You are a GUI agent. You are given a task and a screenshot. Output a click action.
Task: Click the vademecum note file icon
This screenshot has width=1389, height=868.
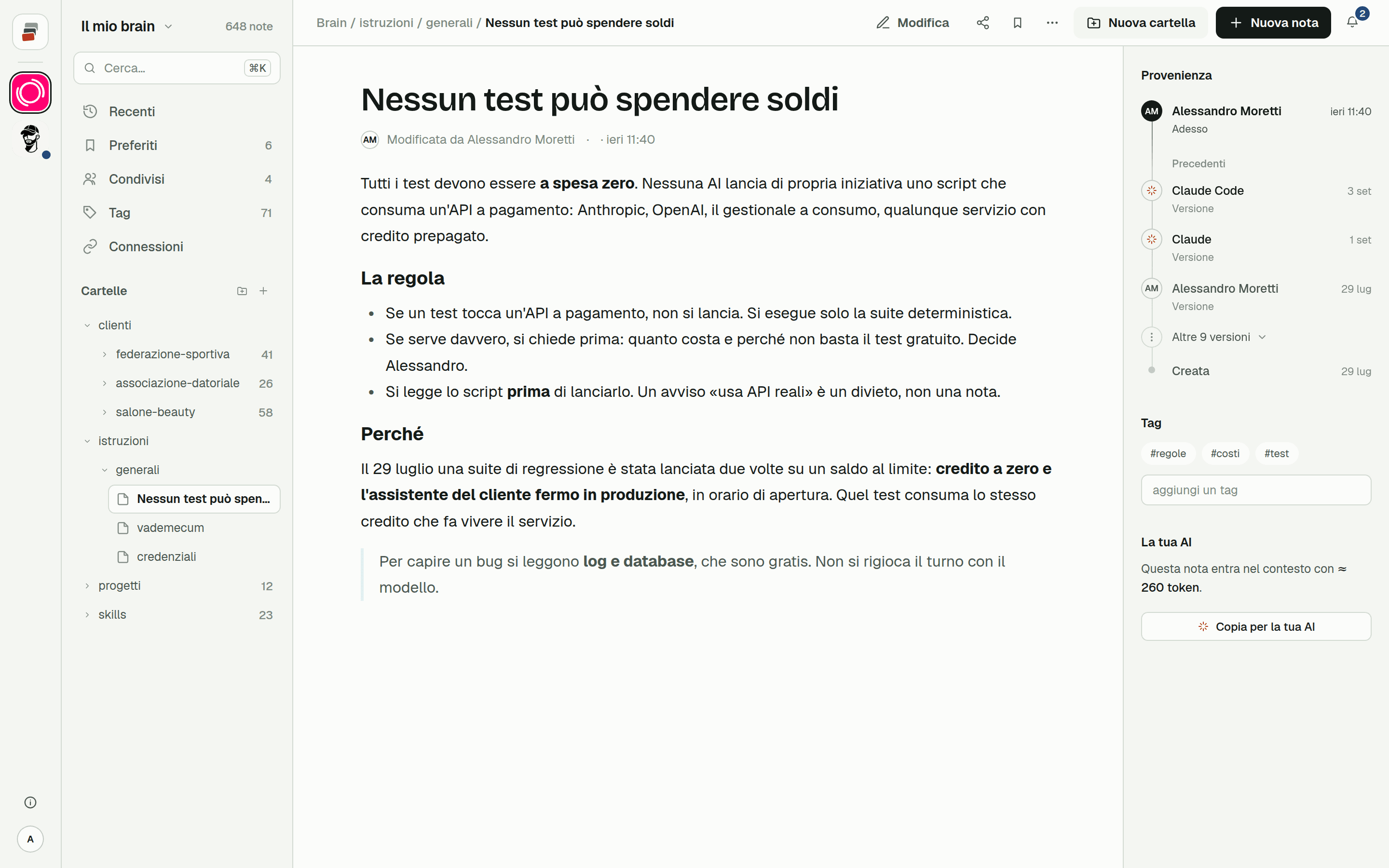pyautogui.click(x=123, y=528)
